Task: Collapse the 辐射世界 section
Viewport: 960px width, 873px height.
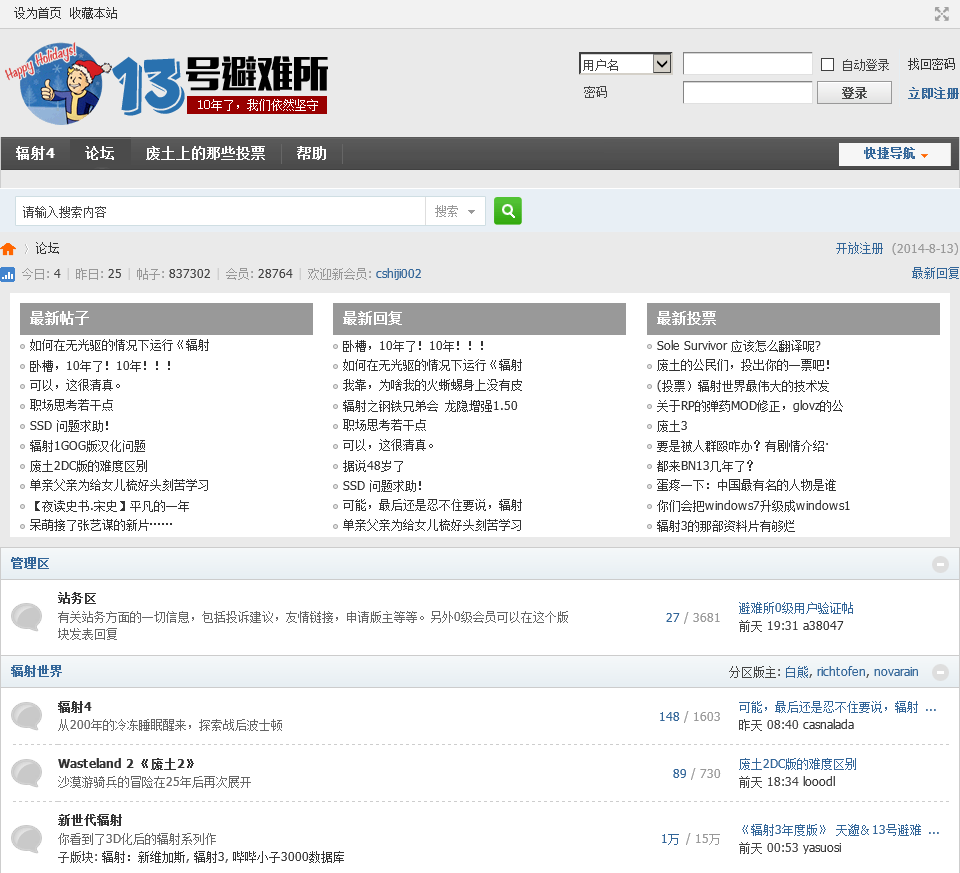Action: (940, 672)
